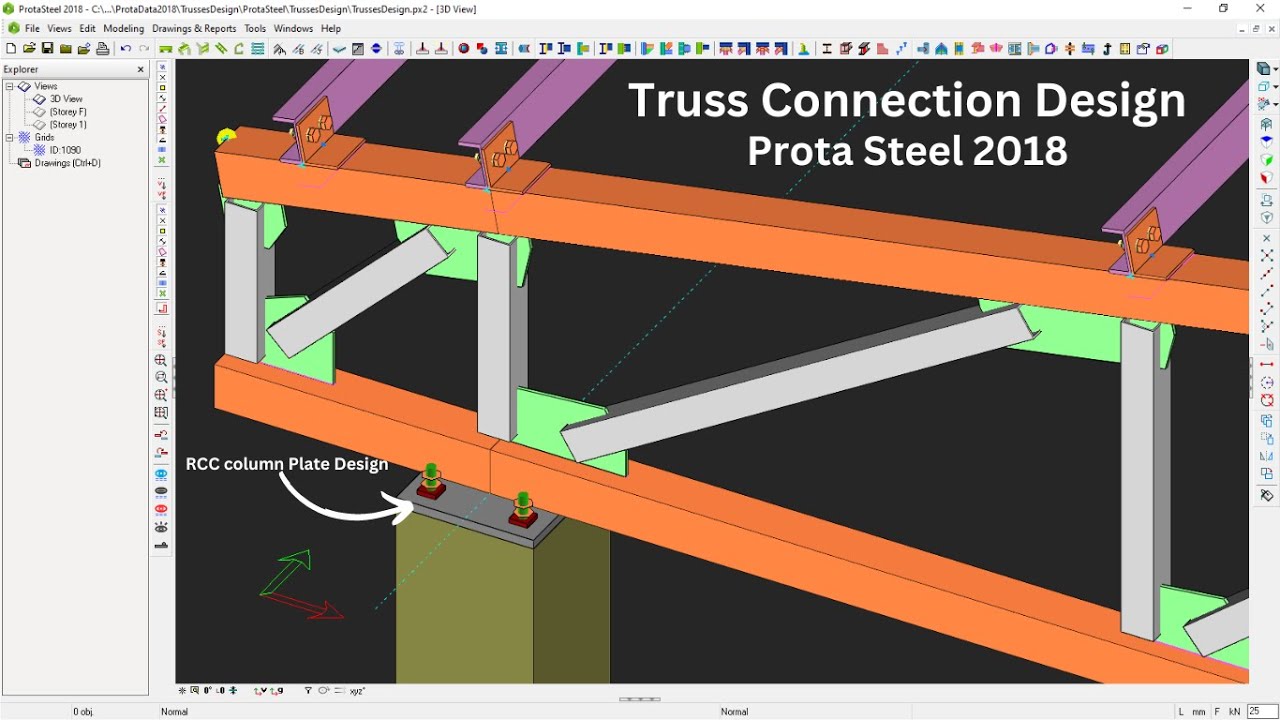The width and height of the screenshot is (1280, 720).
Task: Open the Help menu
Action: 331,29
